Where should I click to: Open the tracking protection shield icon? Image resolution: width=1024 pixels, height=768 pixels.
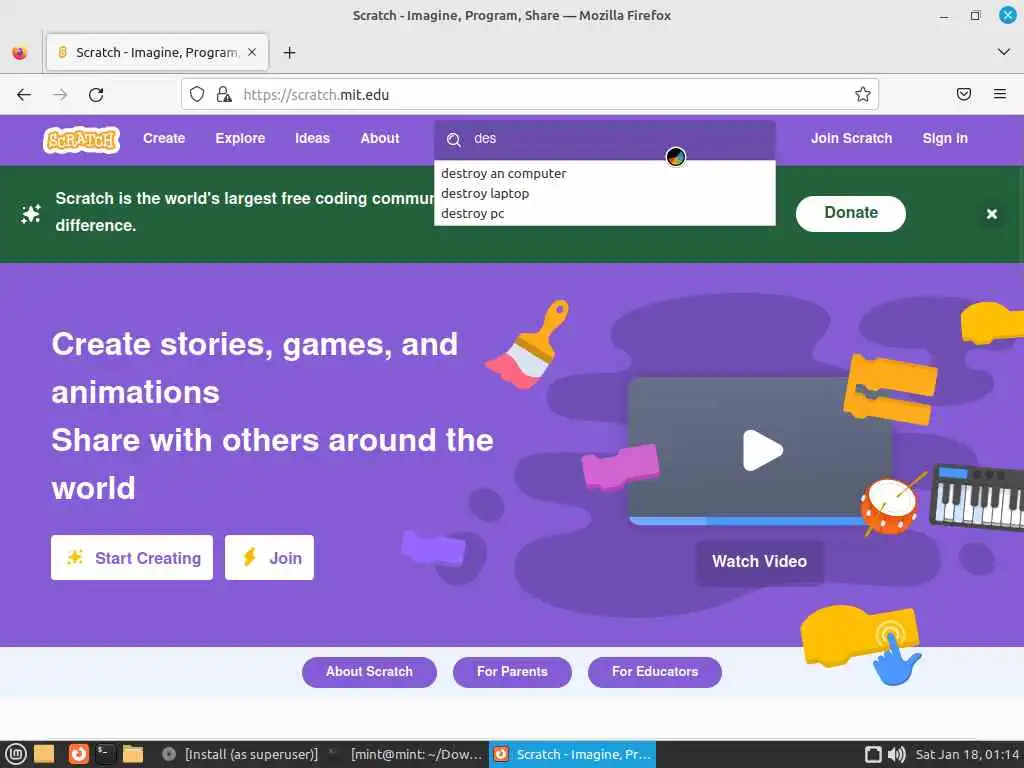point(197,95)
